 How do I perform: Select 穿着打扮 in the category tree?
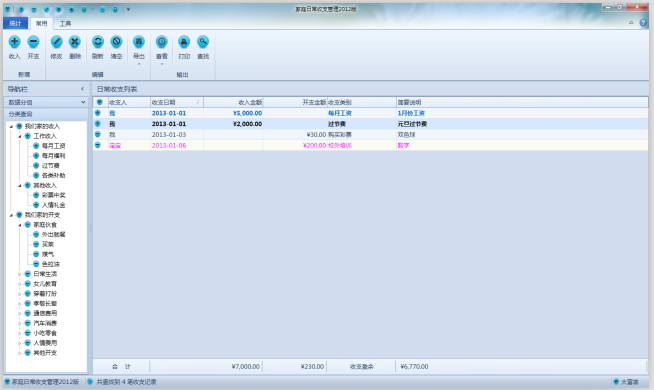pos(45,294)
